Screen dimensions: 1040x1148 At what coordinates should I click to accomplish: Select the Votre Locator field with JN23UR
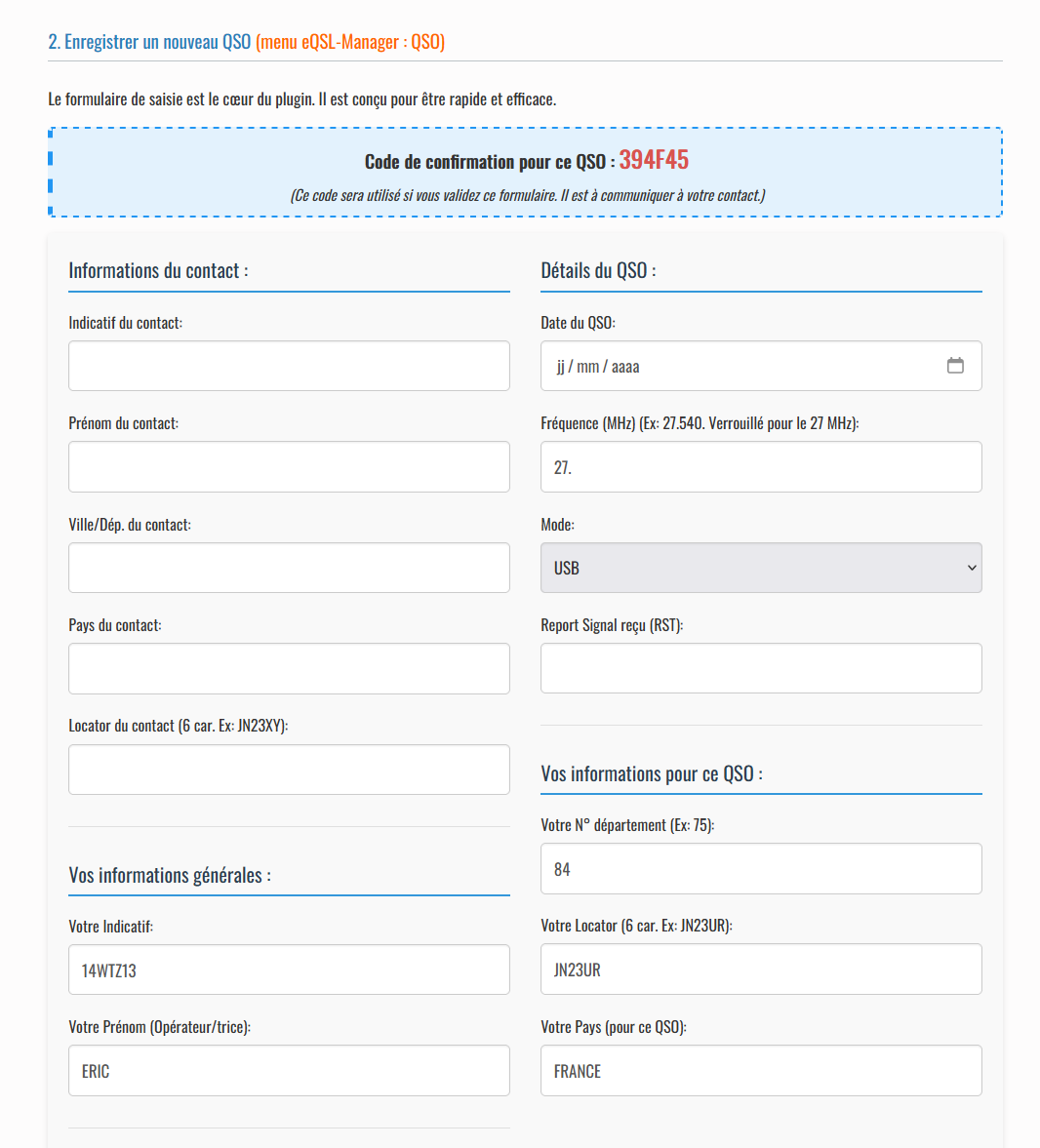click(x=761, y=970)
